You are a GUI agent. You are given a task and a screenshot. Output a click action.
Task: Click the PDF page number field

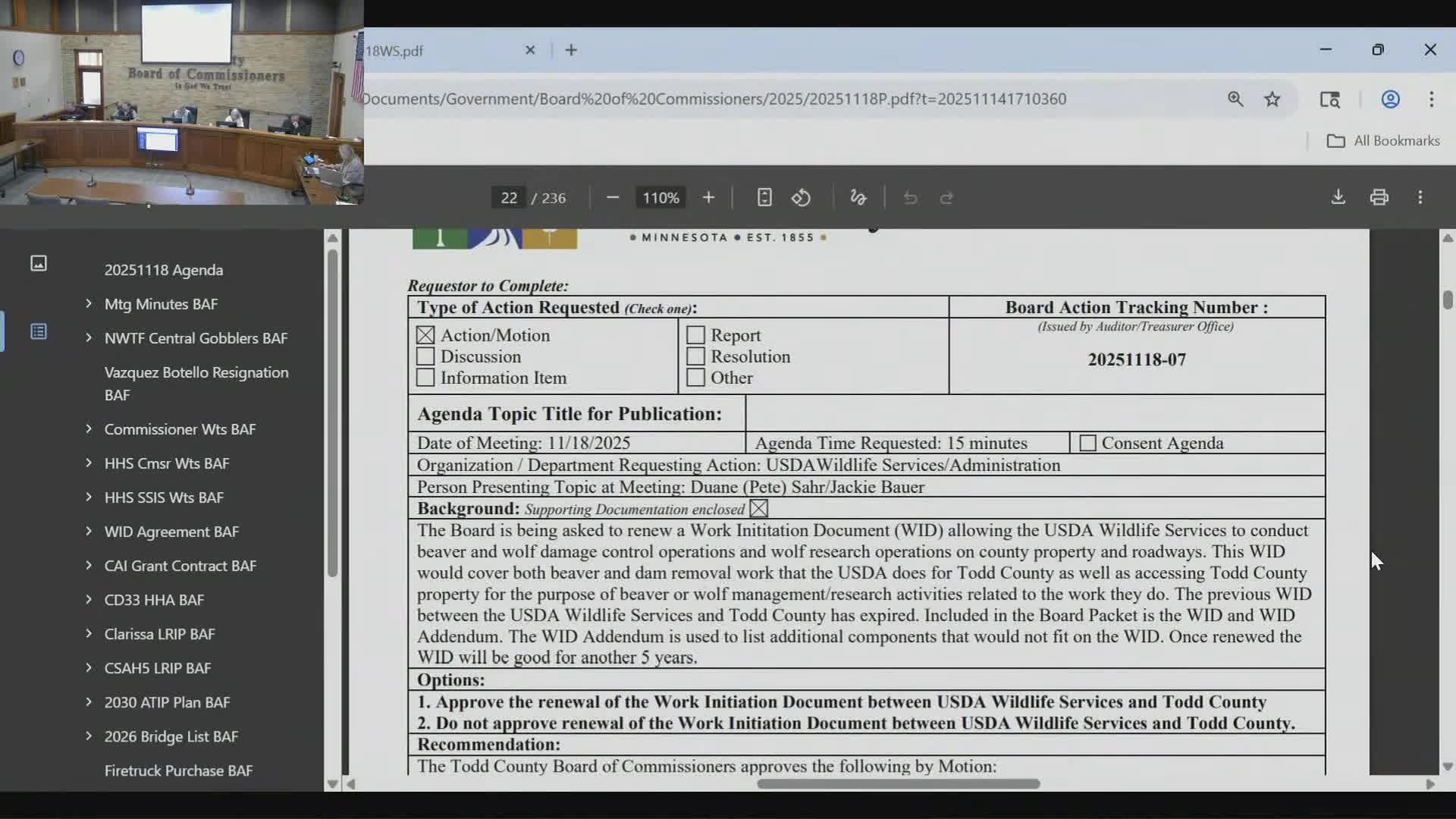[509, 198]
